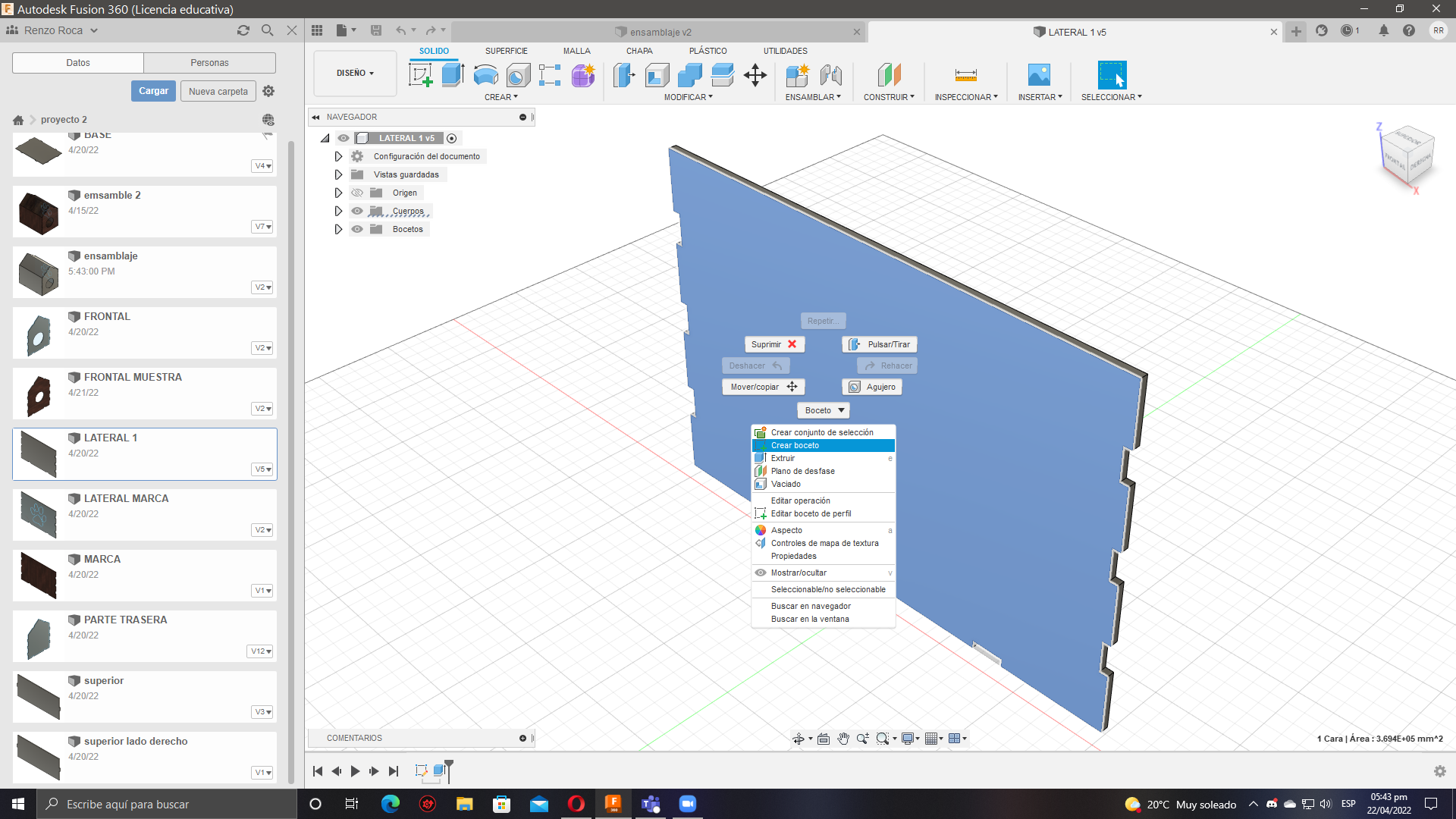Open the MODIFICAR dropdown menu
Screen dimensions: 1456x819
(689, 97)
